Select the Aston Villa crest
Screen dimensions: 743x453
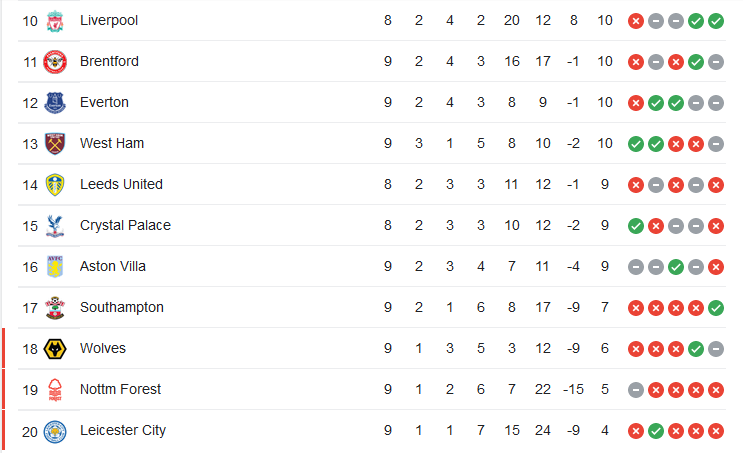click(55, 266)
